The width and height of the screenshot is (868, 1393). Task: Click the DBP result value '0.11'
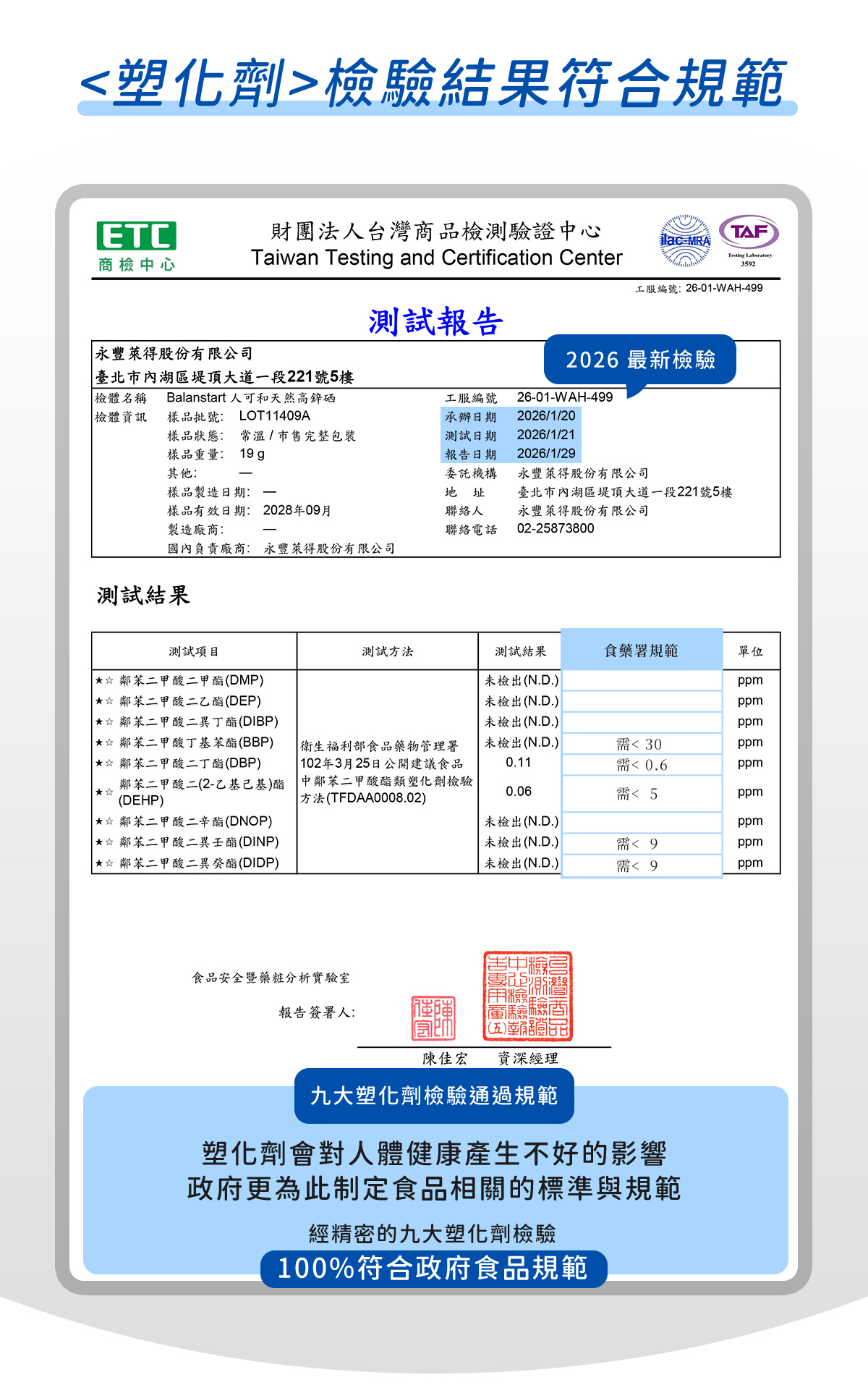click(x=519, y=763)
